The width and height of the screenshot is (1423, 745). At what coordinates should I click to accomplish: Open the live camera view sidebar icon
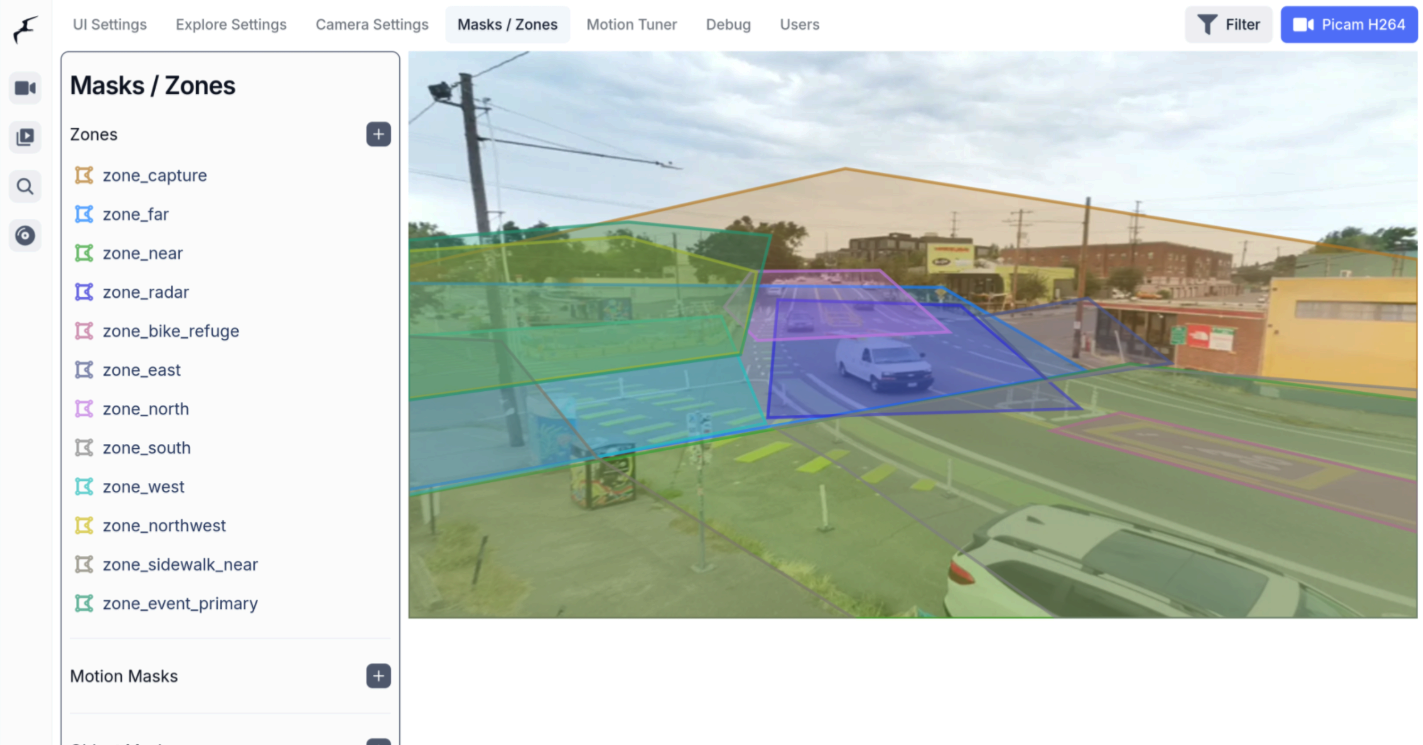click(x=25, y=88)
